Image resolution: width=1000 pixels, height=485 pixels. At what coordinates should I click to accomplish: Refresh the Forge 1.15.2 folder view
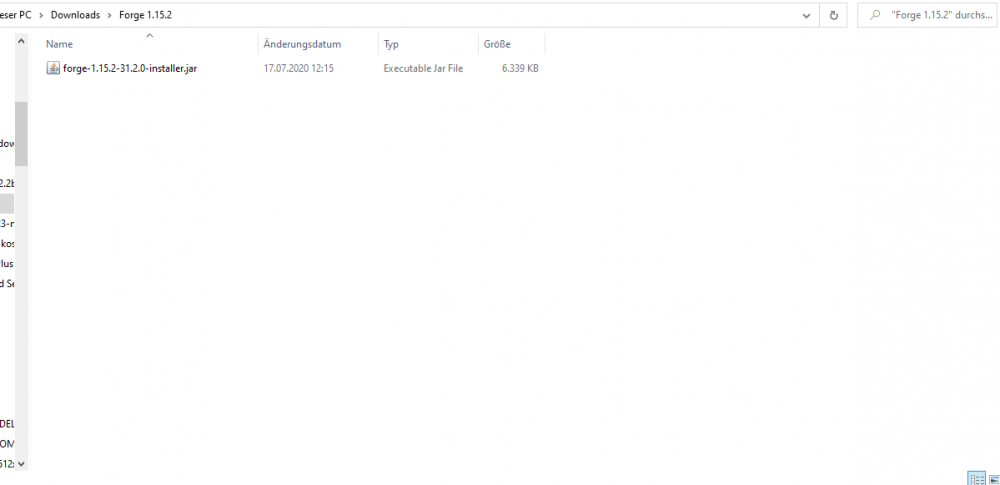click(834, 15)
